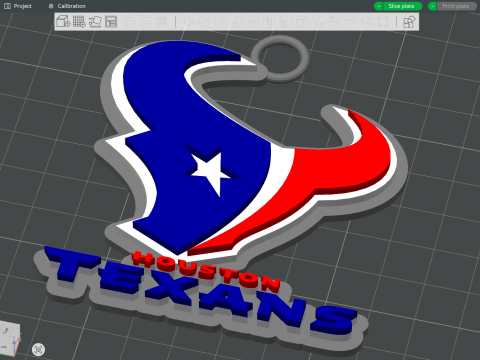
Task: Click the Slice plate button
Action: coord(402,6)
